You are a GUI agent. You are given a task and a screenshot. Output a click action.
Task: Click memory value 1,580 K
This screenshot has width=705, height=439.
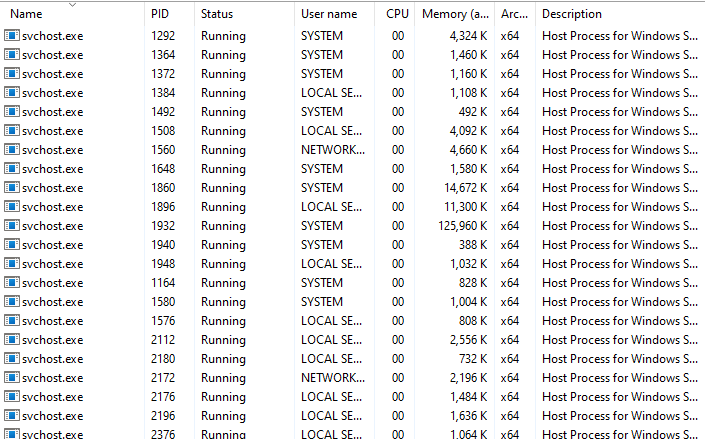(468, 169)
